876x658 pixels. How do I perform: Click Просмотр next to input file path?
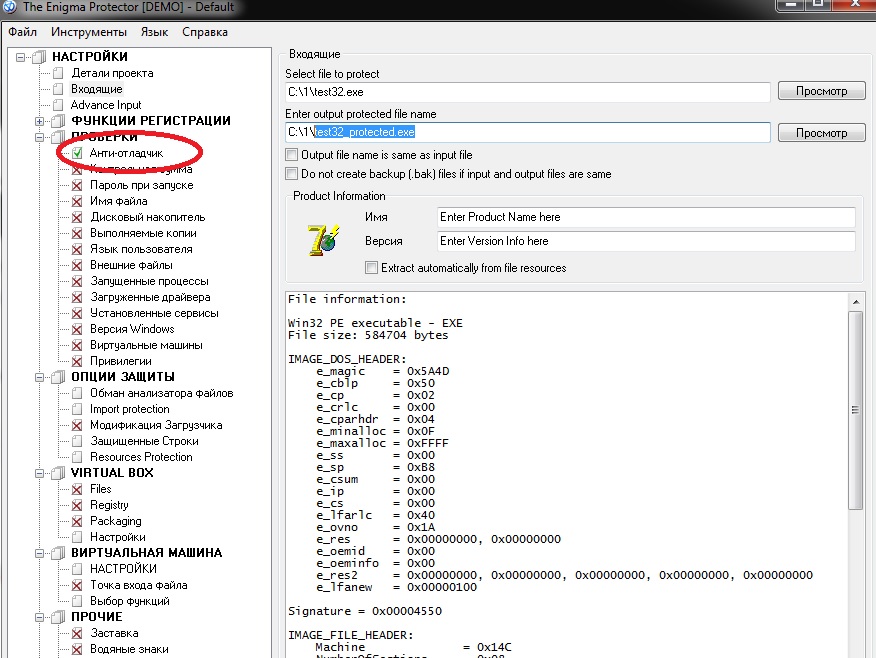pos(821,91)
